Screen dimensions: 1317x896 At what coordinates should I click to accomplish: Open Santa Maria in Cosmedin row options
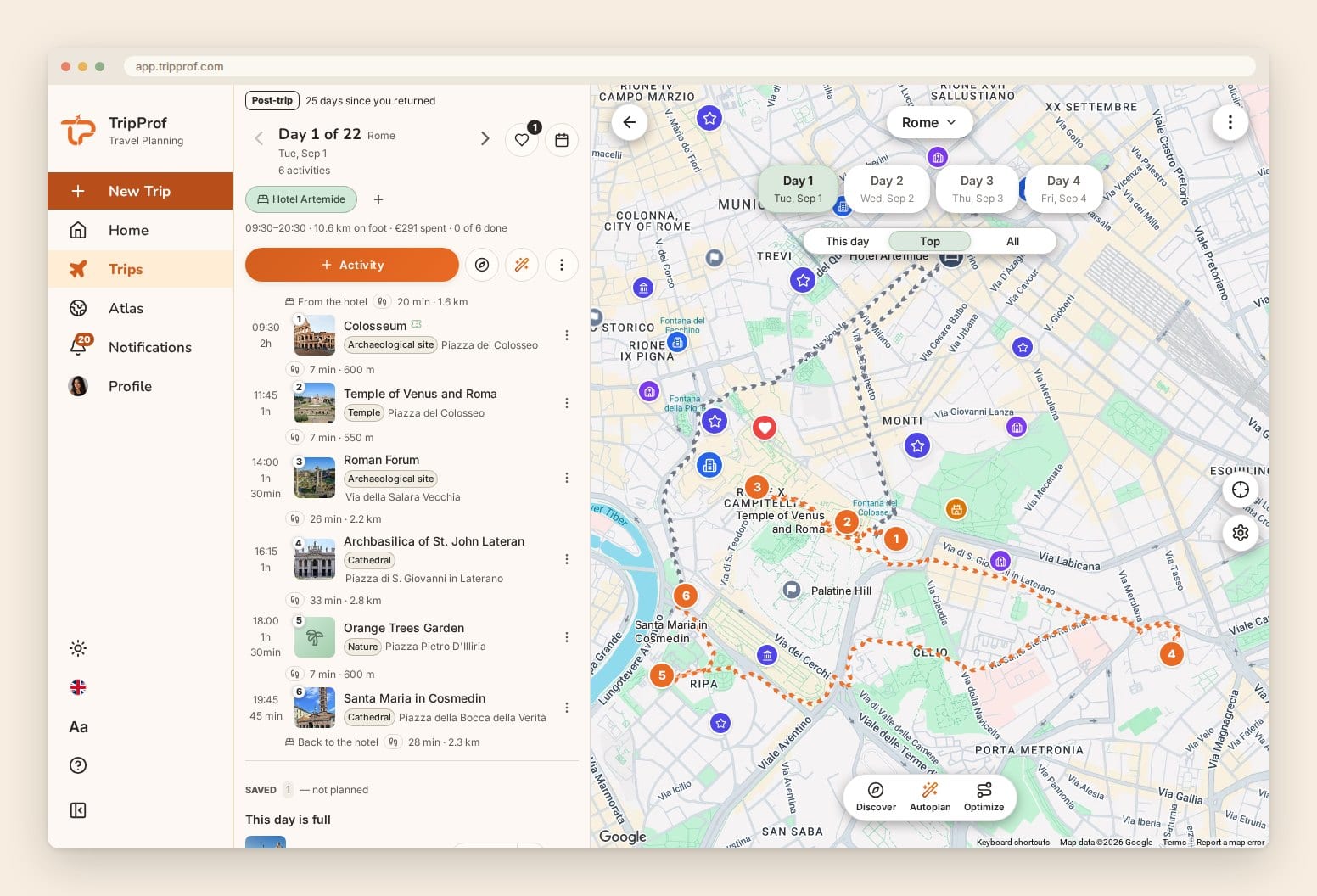tap(567, 708)
